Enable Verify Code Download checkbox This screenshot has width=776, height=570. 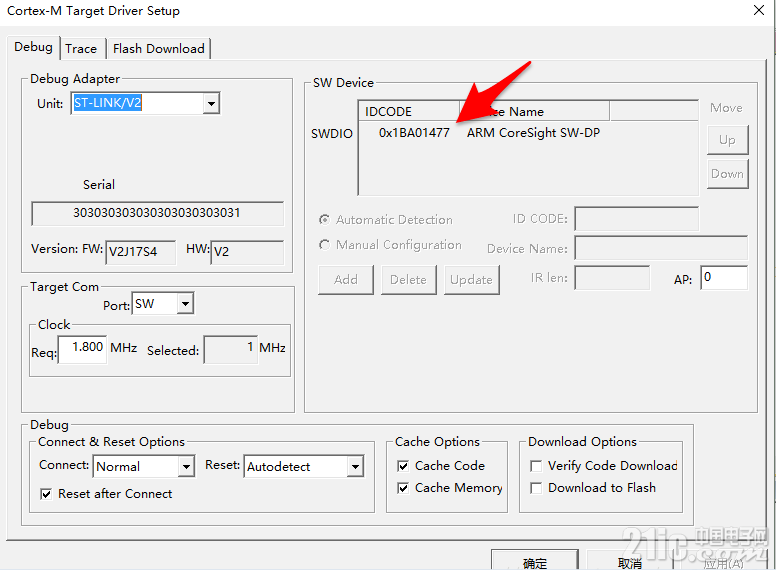coord(536,466)
